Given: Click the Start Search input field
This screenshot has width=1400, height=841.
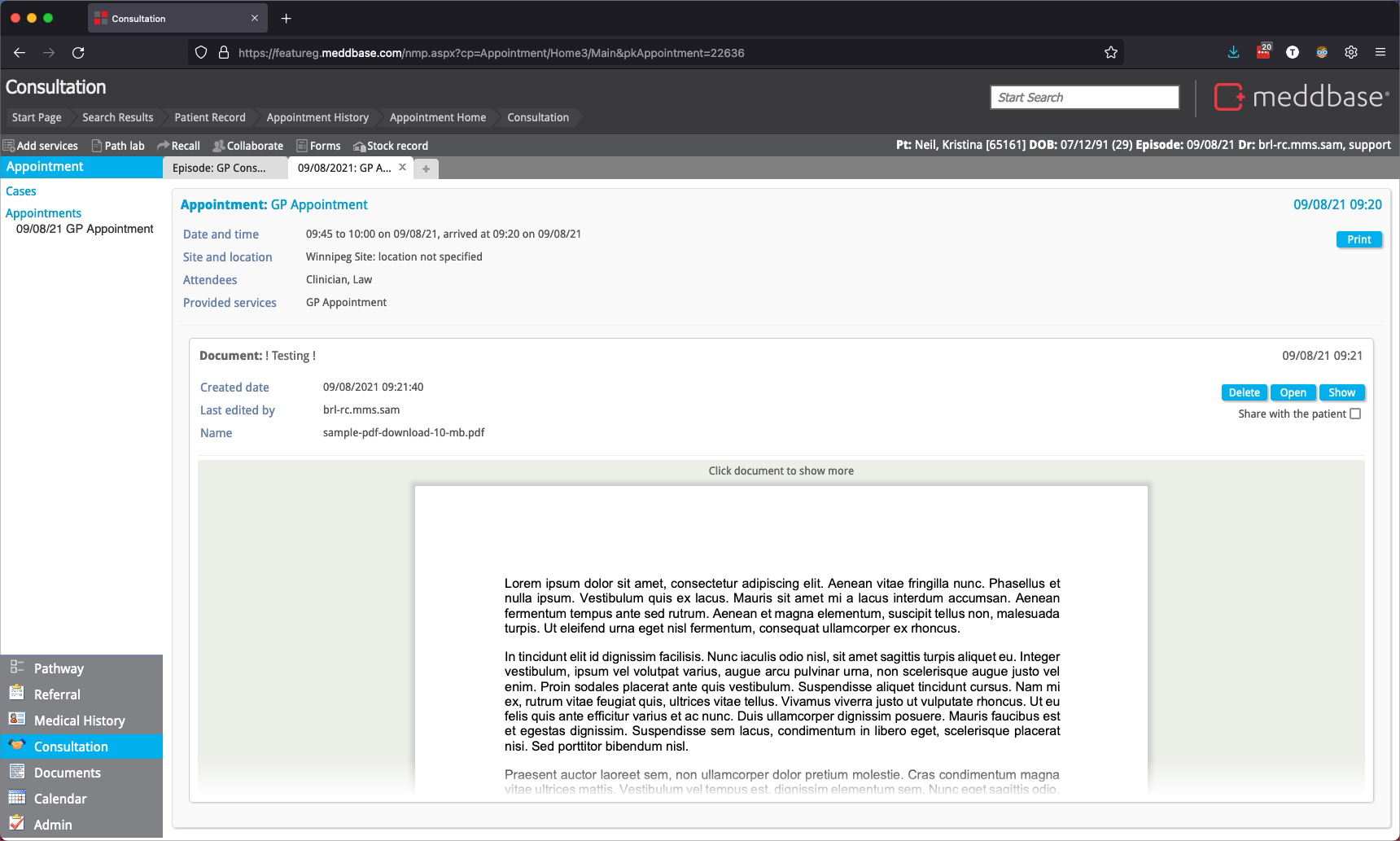Looking at the screenshot, I should [1084, 98].
